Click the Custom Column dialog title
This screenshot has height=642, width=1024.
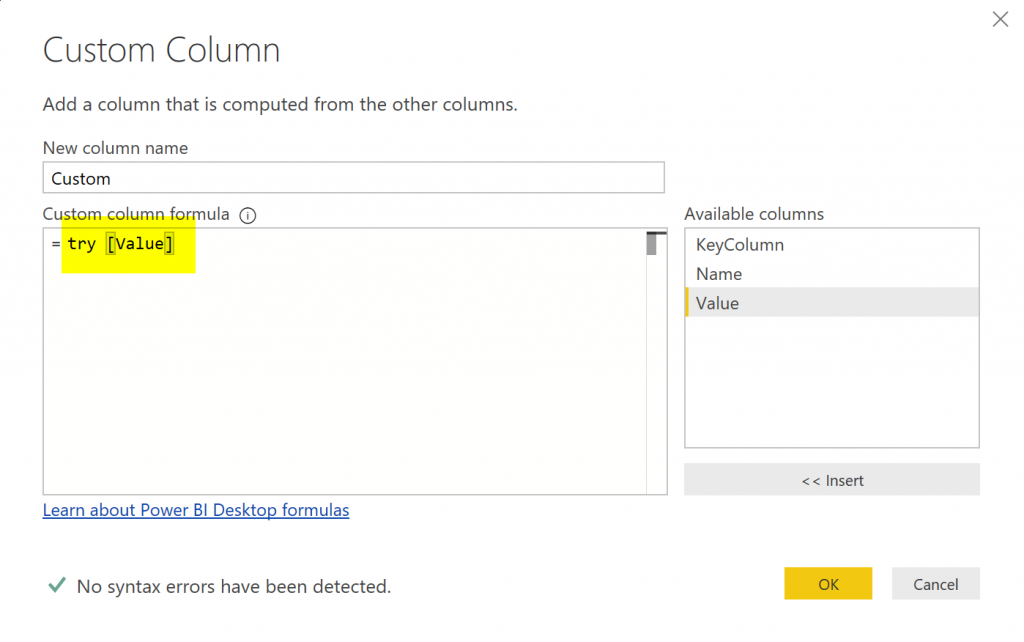point(161,50)
